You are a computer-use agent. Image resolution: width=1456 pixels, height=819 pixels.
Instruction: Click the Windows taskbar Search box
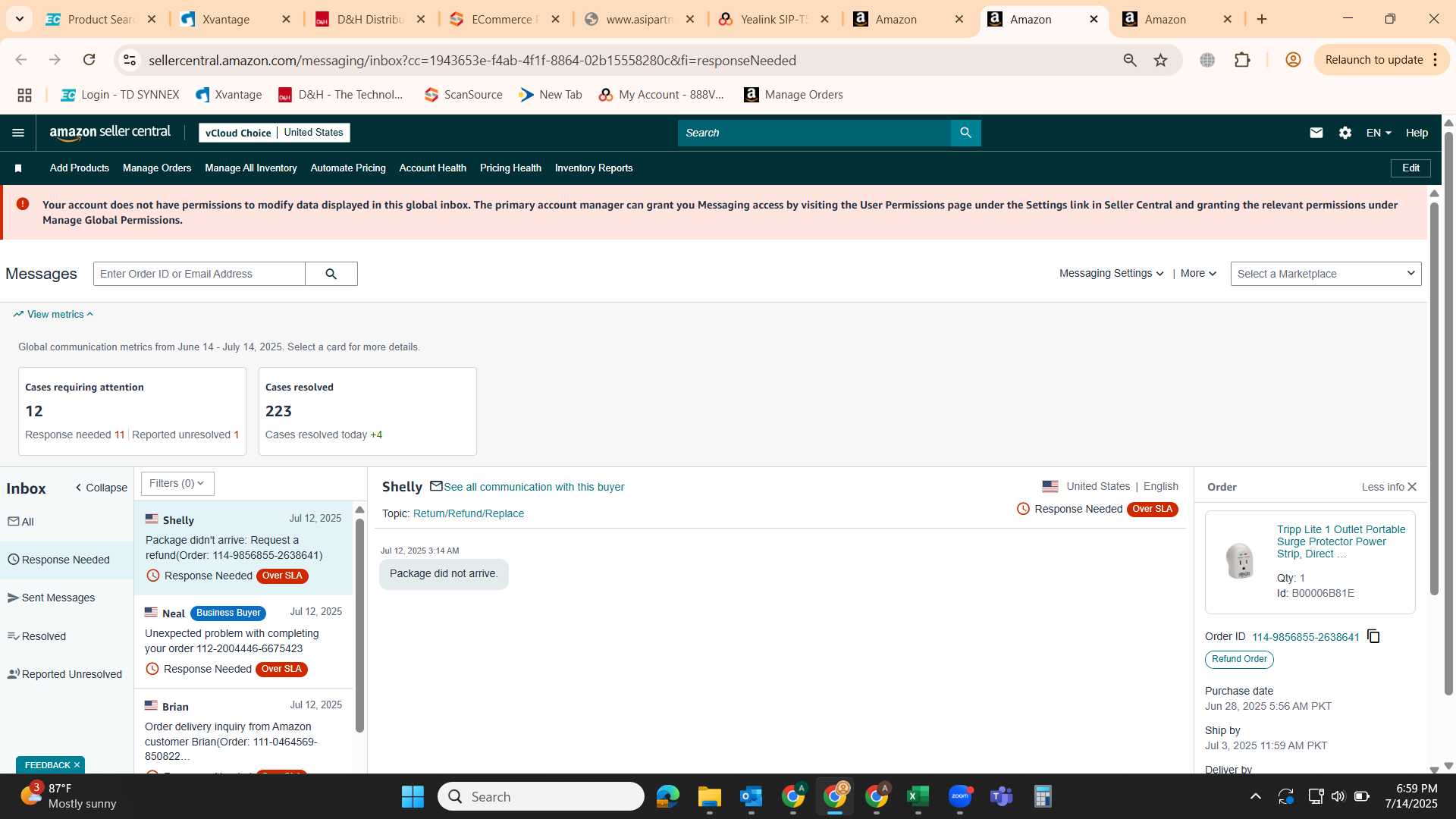tap(541, 796)
